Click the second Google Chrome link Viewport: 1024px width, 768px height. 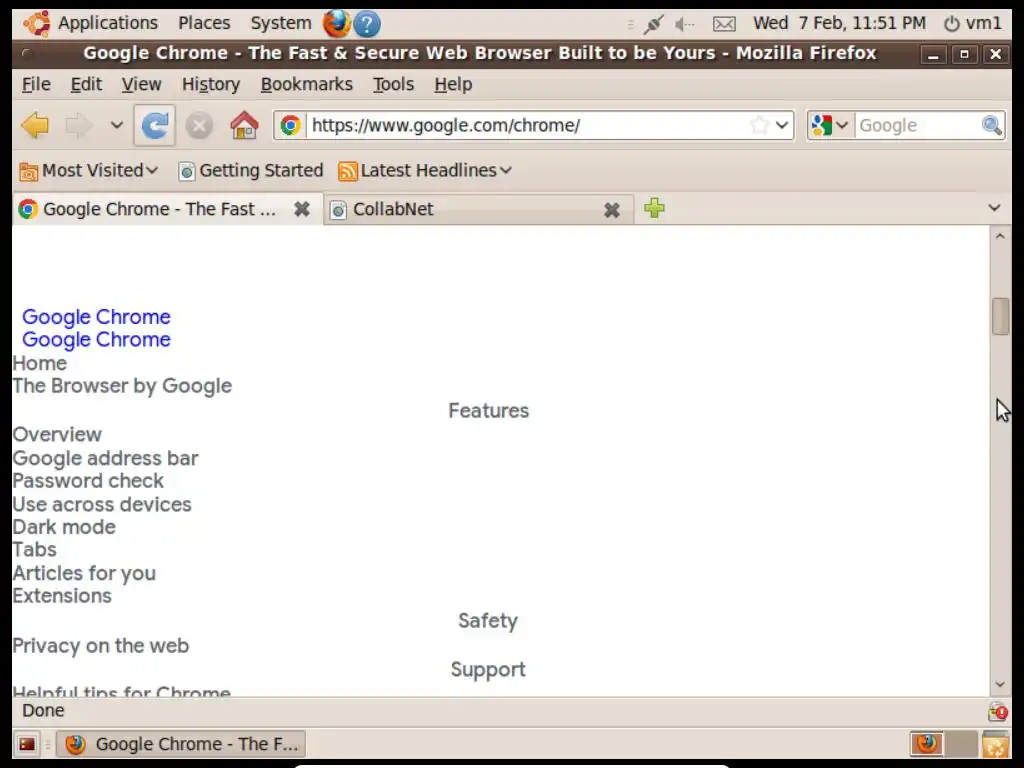[96, 340]
